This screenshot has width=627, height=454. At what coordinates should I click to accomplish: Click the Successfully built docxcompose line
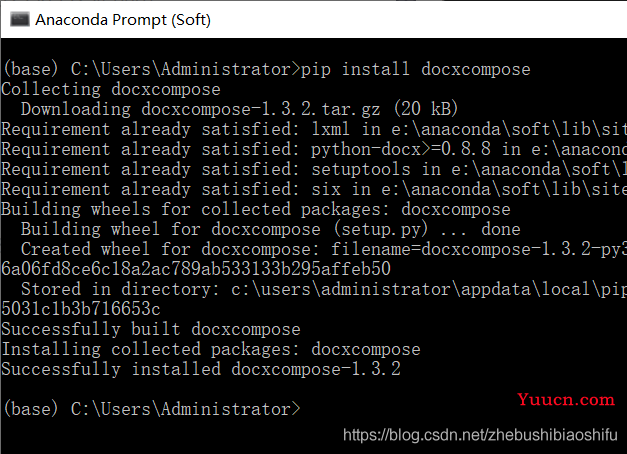pos(151,329)
